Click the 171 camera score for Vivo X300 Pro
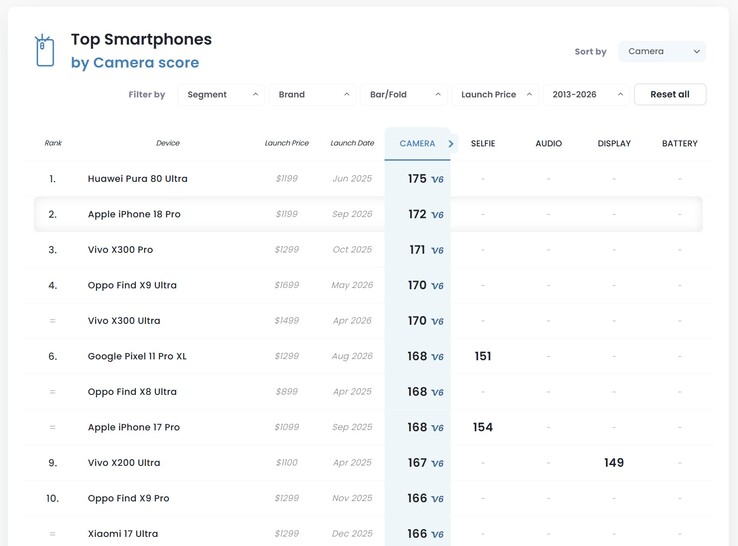Image resolution: width=738 pixels, height=546 pixels. pos(417,250)
